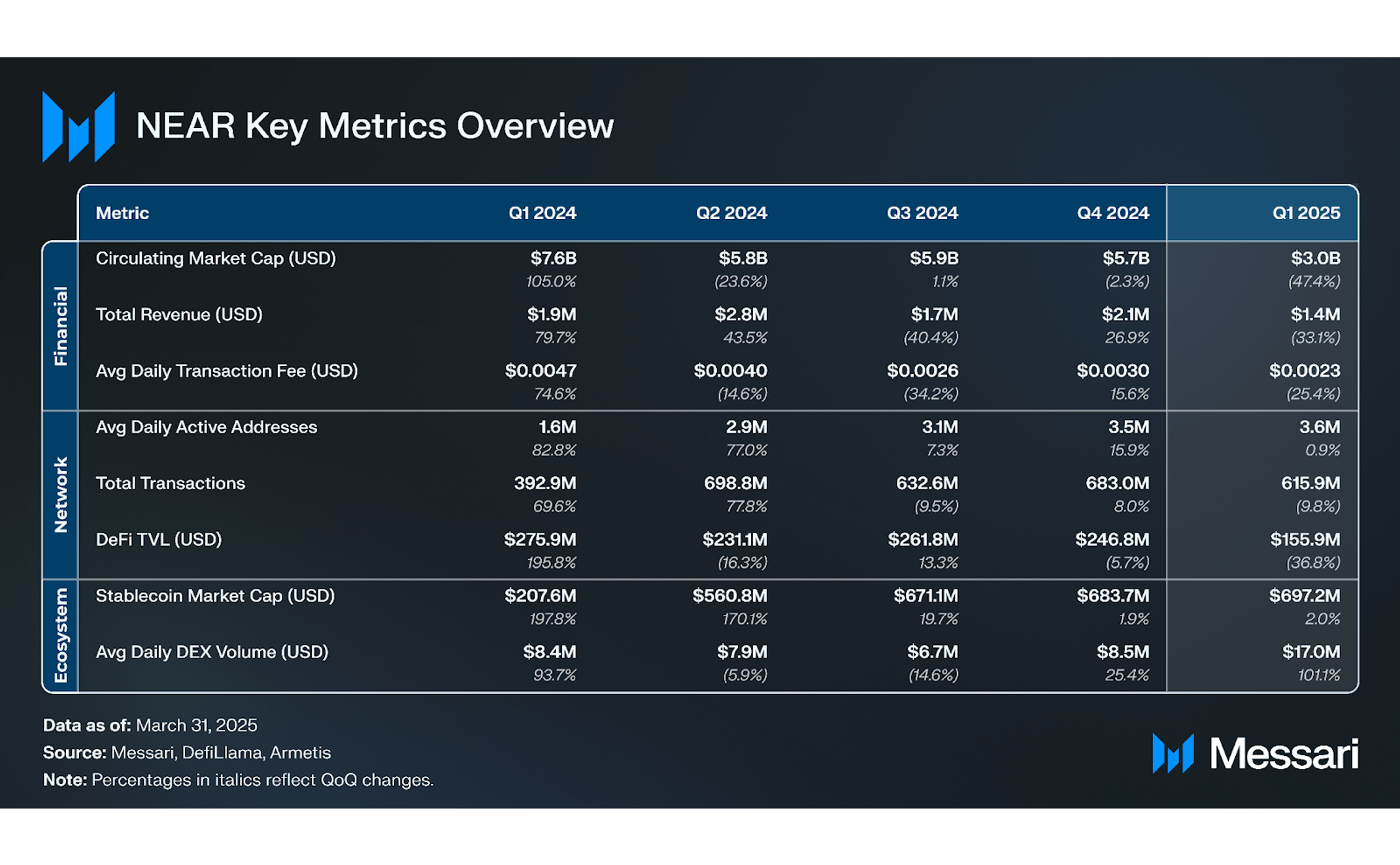The width and height of the screenshot is (1400, 865).
Task: Click the $1.9M total revenue value
Action: [552, 314]
